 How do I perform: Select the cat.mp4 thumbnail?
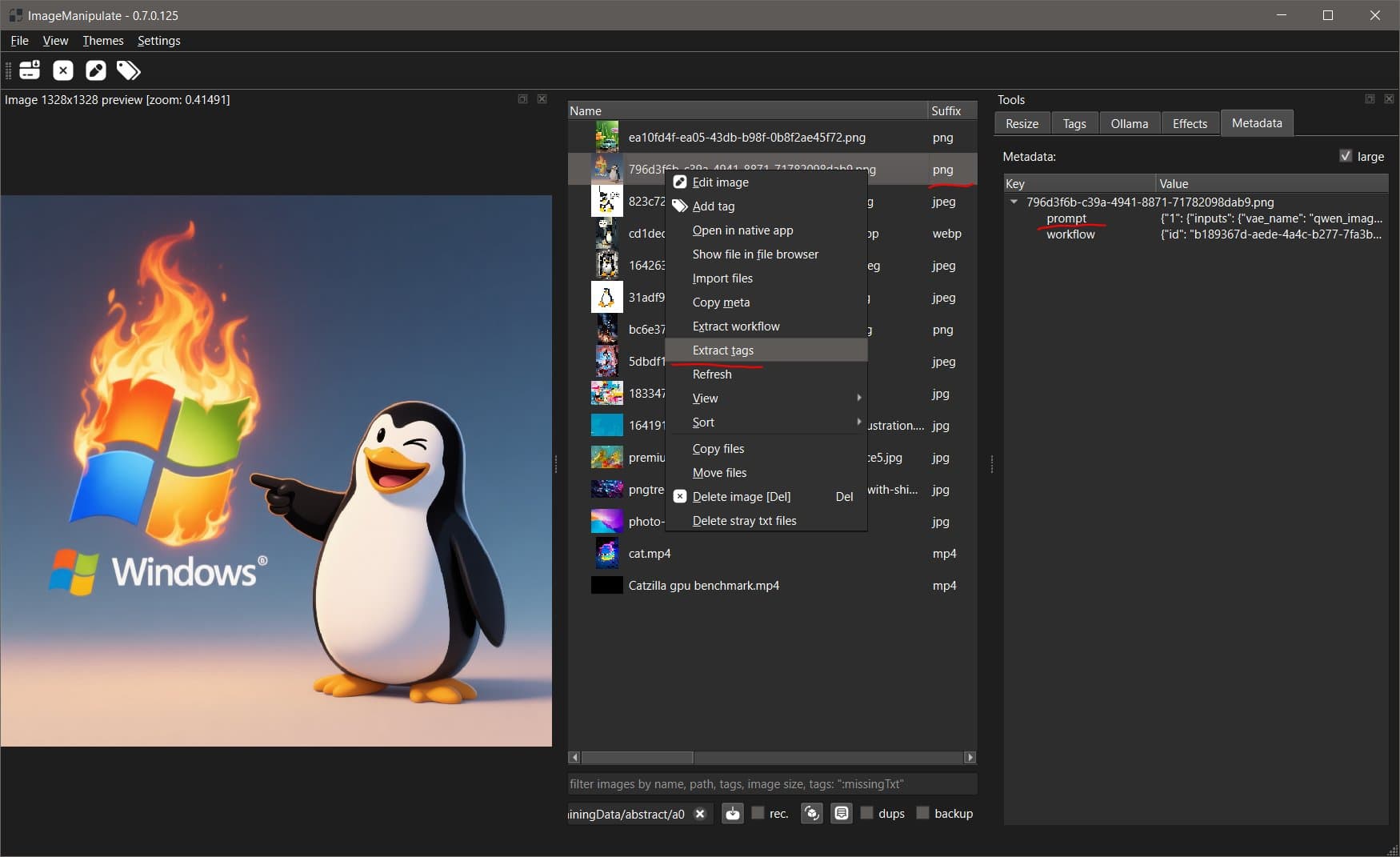coord(606,553)
